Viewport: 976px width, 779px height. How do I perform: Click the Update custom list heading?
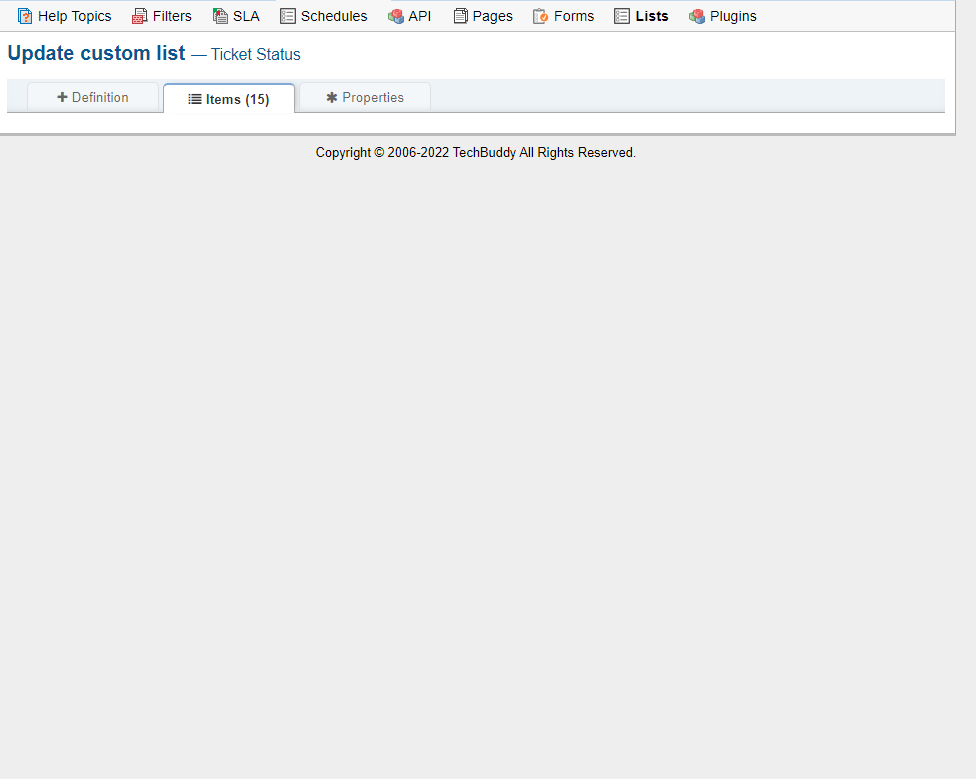(95, 53)
